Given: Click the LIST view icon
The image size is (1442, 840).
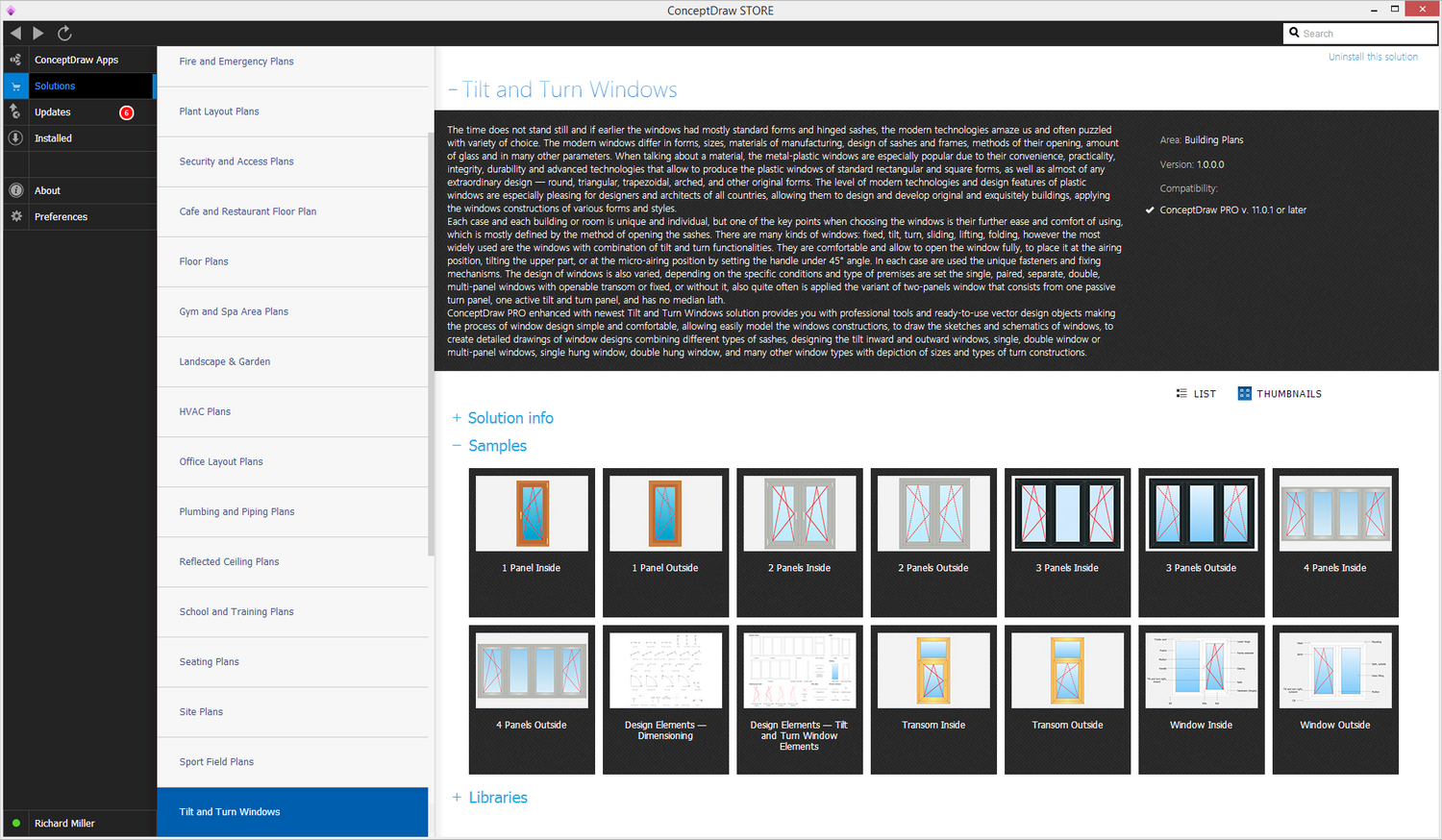Looking at the screenshot, I should coord(1181,394).
